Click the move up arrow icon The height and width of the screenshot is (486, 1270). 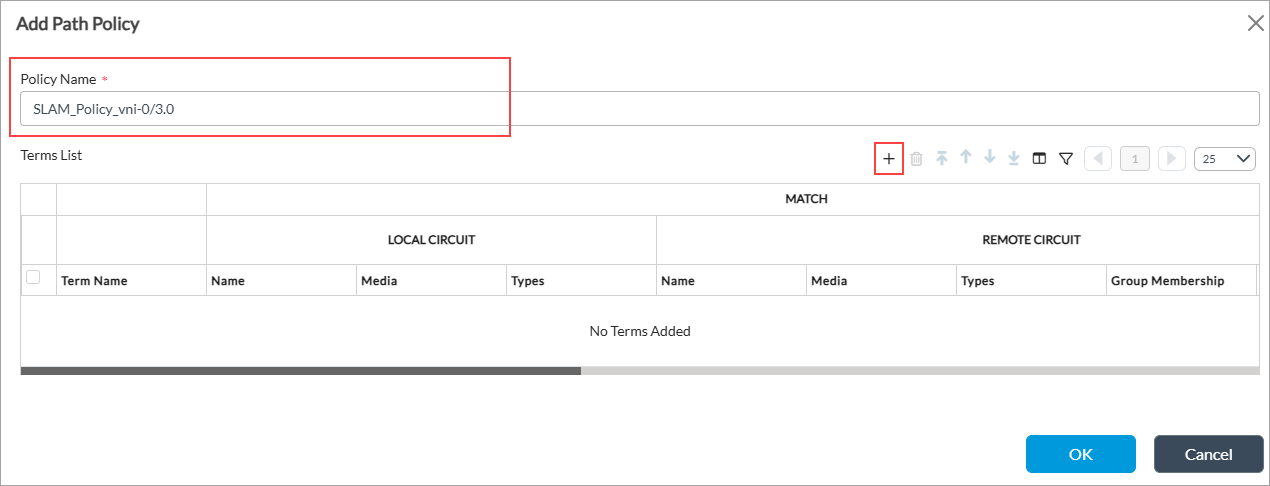(966, 158)
